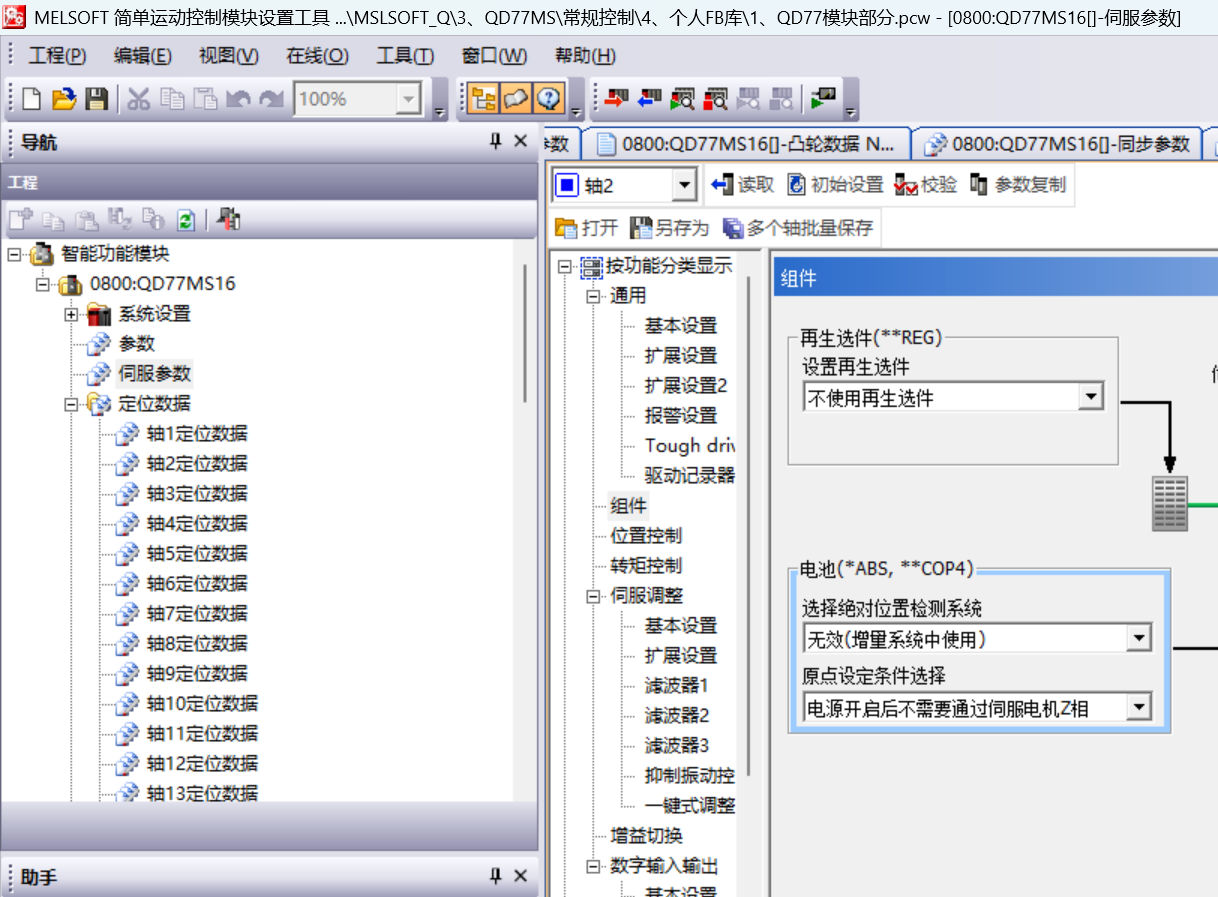The image size is (1218, 897).
Task: Open a project with the folder icon
Action: coord(64,99)
